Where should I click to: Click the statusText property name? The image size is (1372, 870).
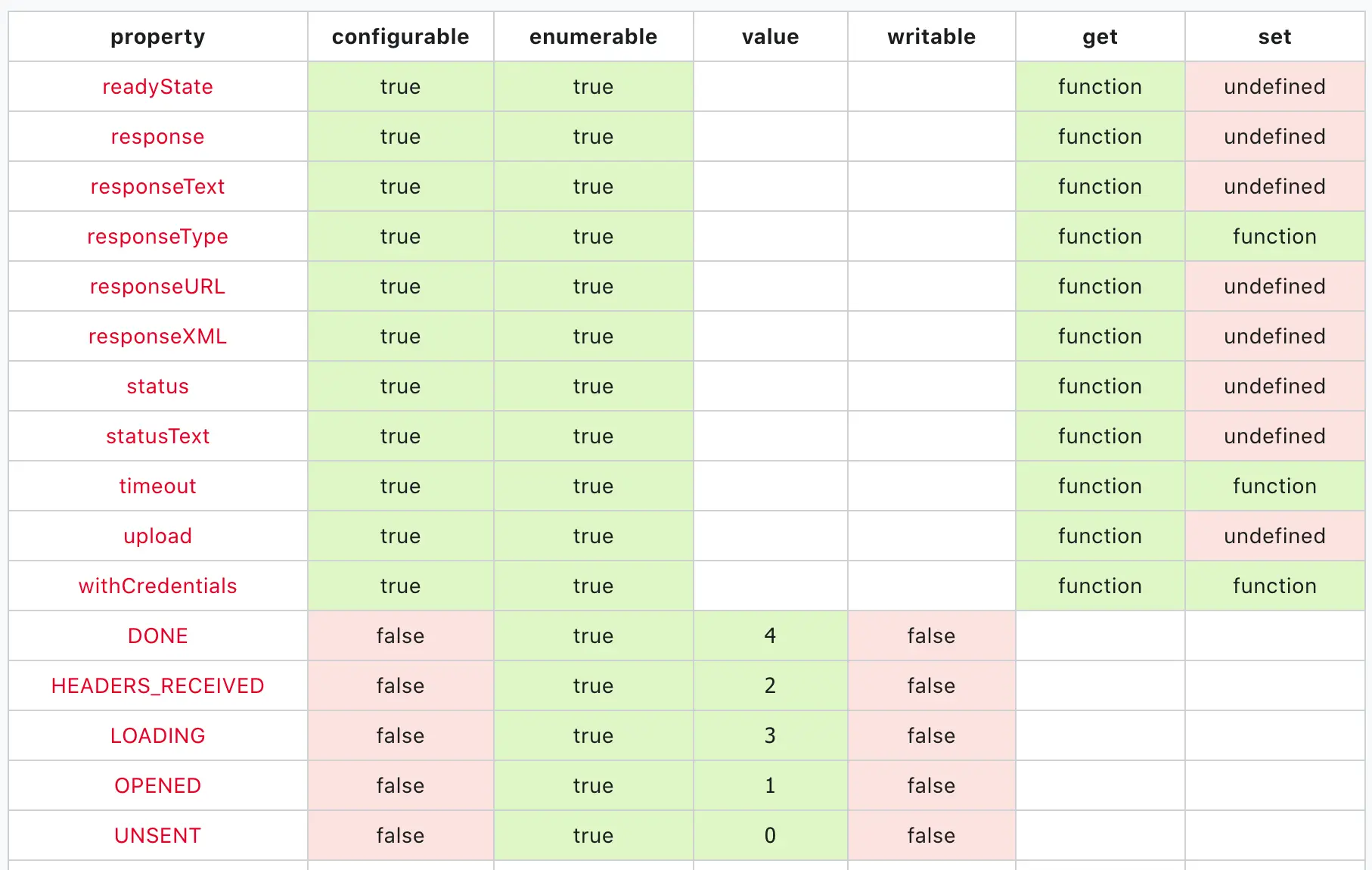157,437
